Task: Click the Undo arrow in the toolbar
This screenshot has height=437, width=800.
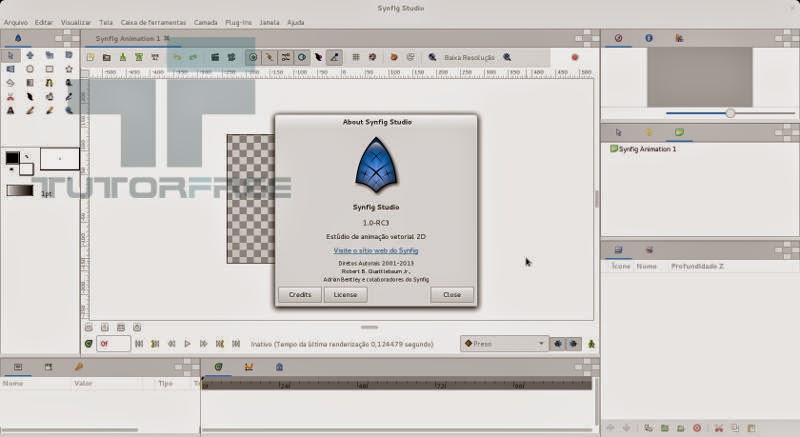Action: (x=177, y=57)
